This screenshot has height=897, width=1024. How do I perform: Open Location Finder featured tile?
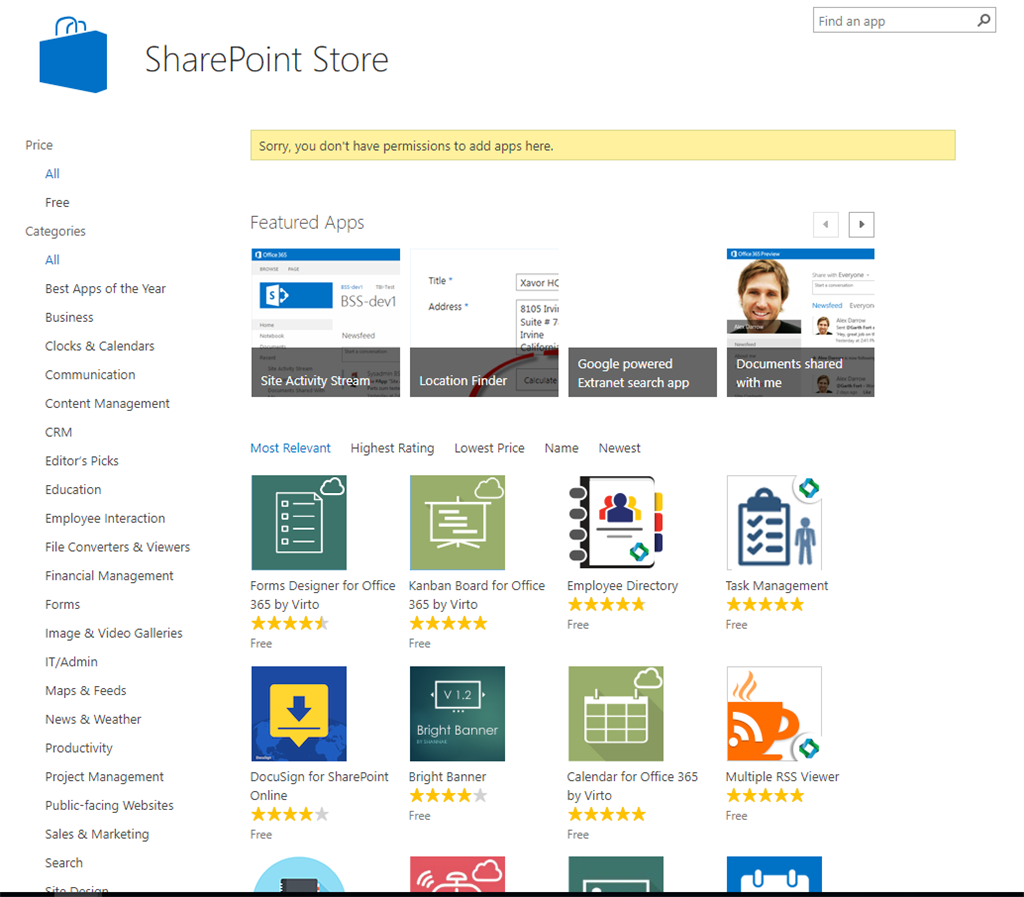[x=484, y=323]
